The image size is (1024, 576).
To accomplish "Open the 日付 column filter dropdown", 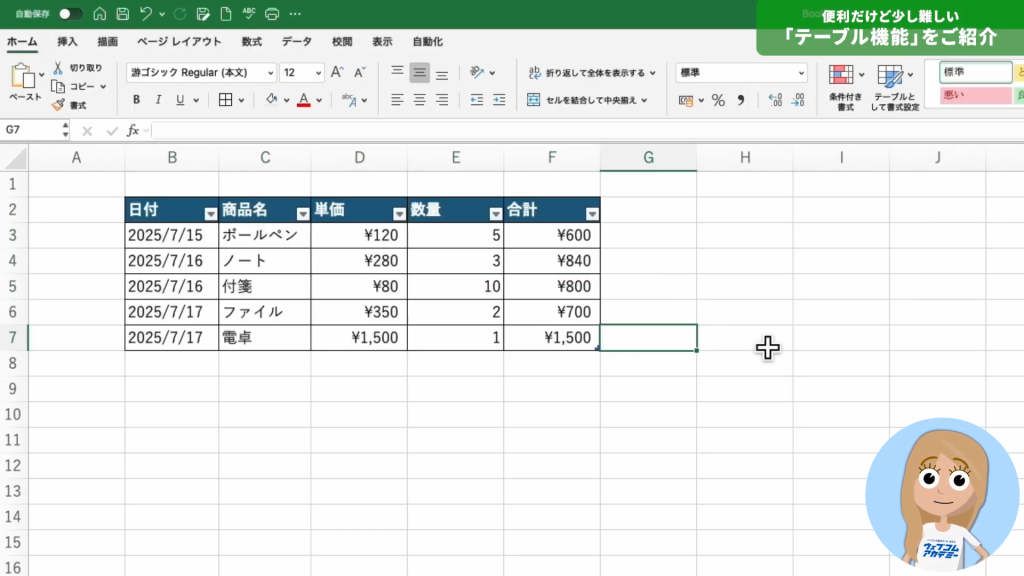I will (x=210, y=214).
